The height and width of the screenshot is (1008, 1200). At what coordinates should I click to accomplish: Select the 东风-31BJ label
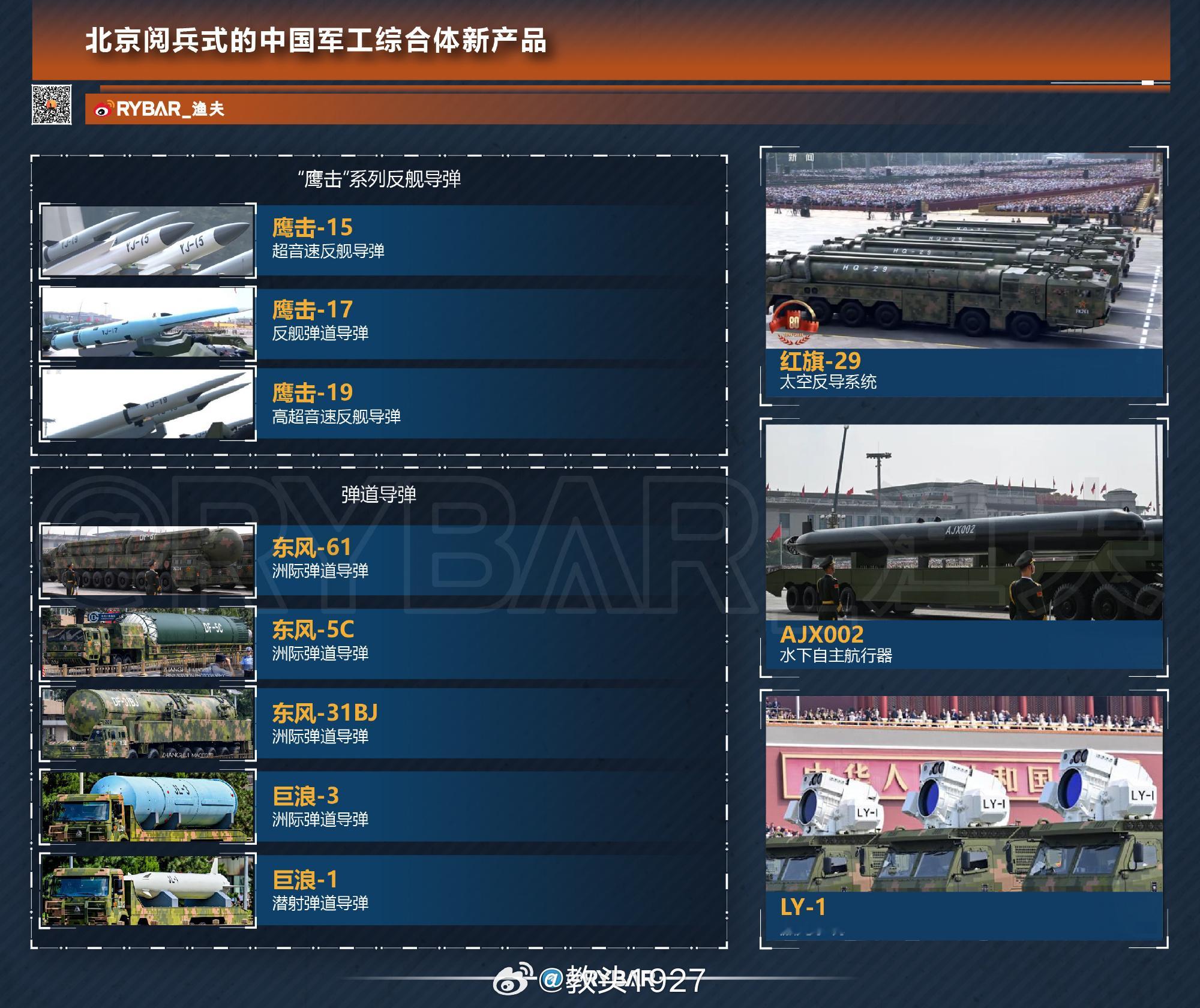point(325,712)
